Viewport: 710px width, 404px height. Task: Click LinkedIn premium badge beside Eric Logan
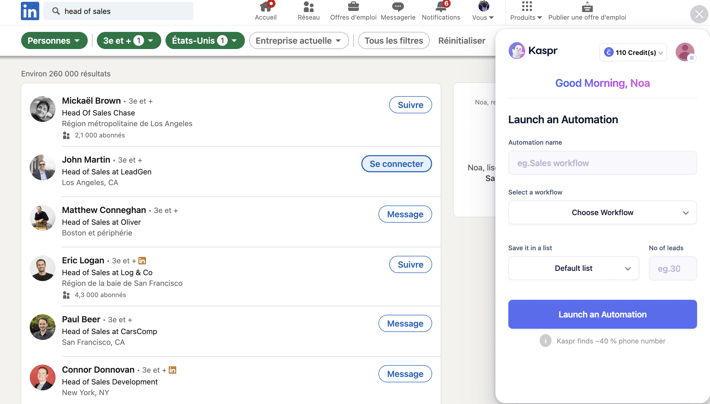click(x=142, y=260)
